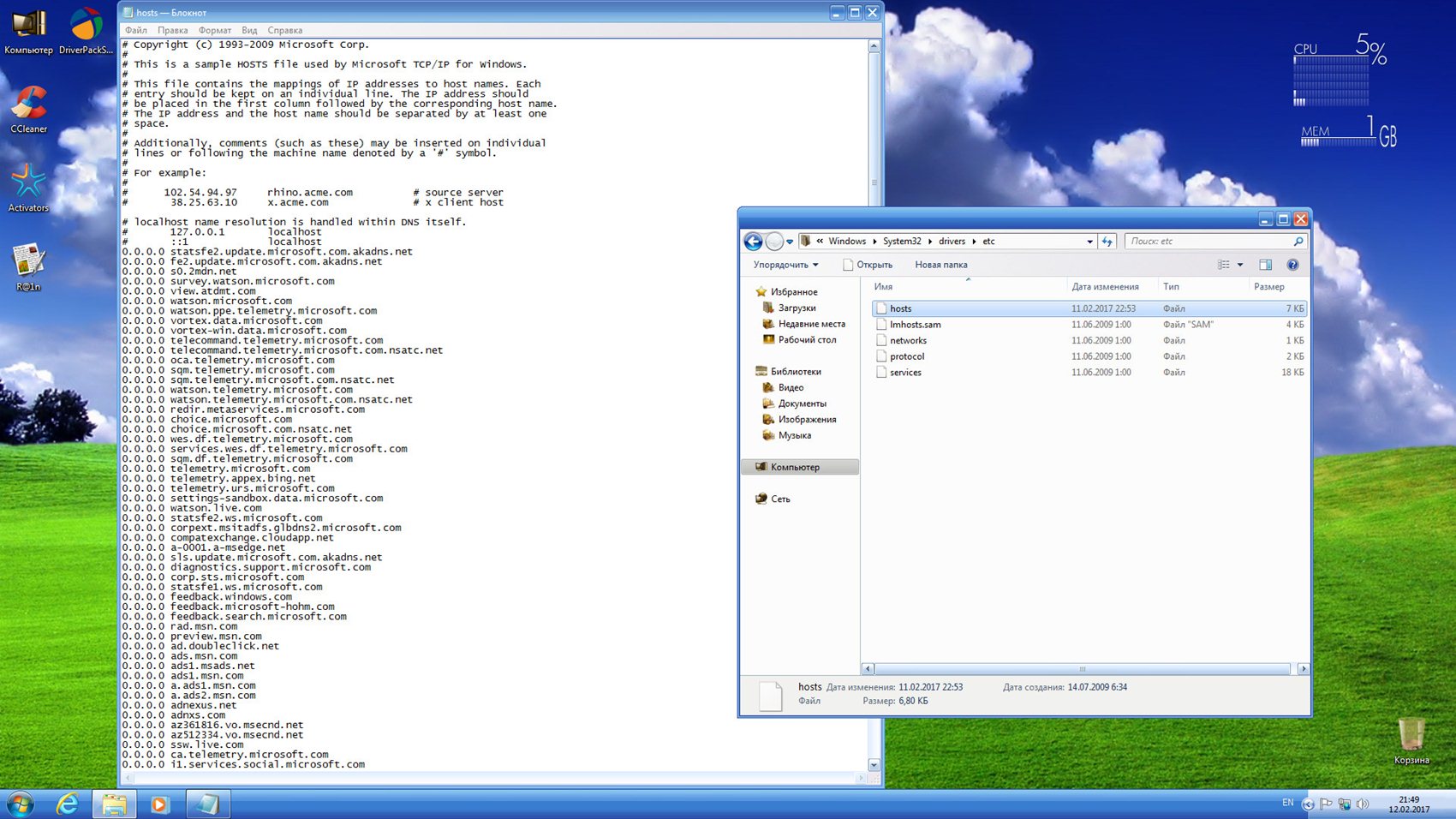Navigate to Windows in the breadcrumb
The image size is (1456, 819).
point(847,242)
